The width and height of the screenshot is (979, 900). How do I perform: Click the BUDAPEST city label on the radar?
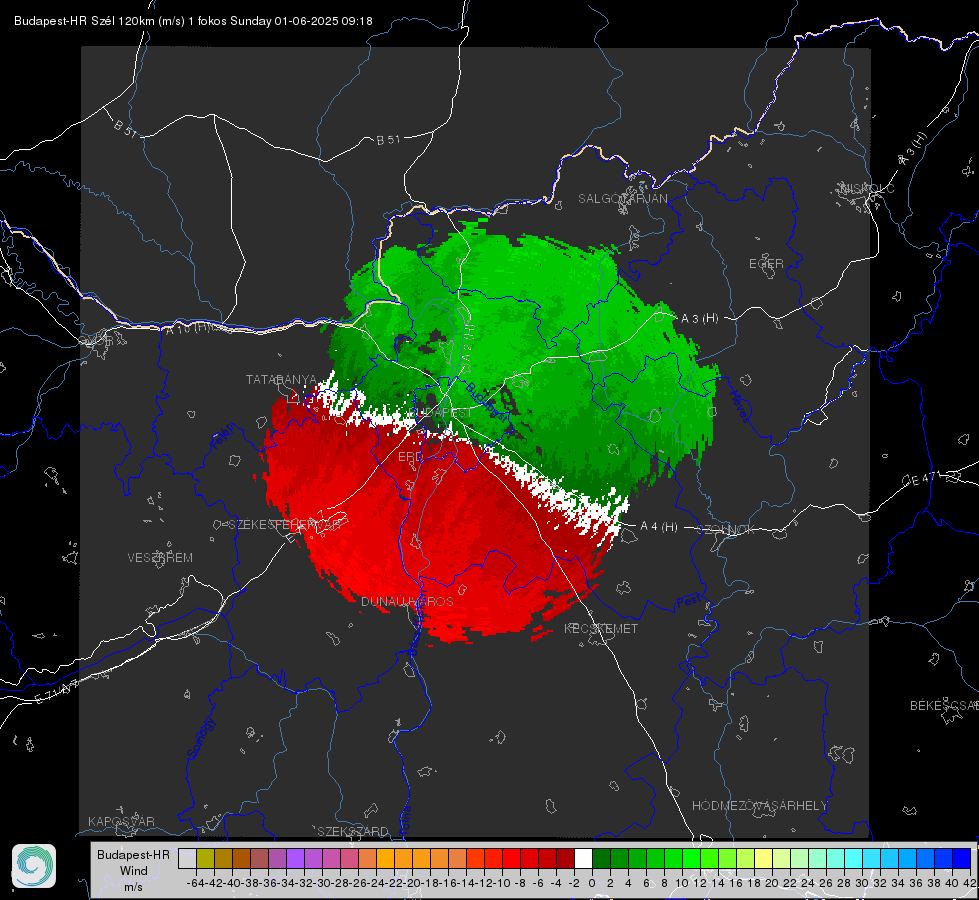coord(442,413)
